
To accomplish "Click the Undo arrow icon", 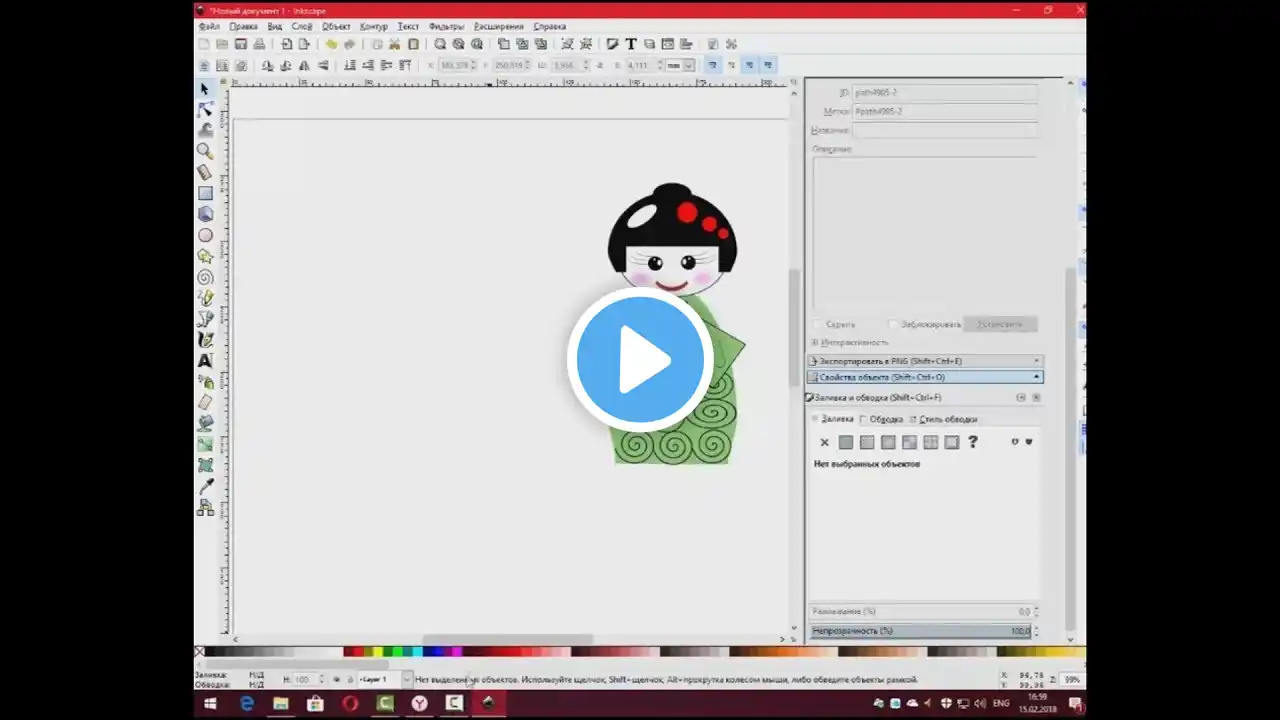I will pos(331,44).
